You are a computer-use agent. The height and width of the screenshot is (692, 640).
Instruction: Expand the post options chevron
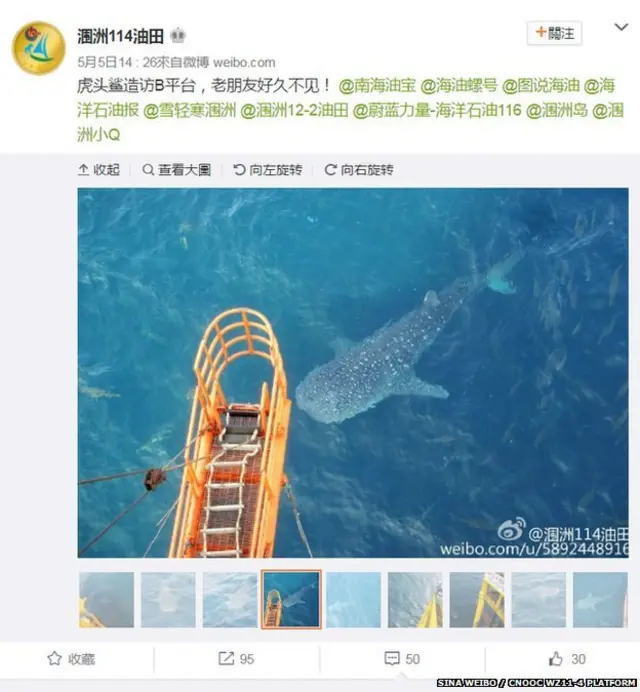621,27
